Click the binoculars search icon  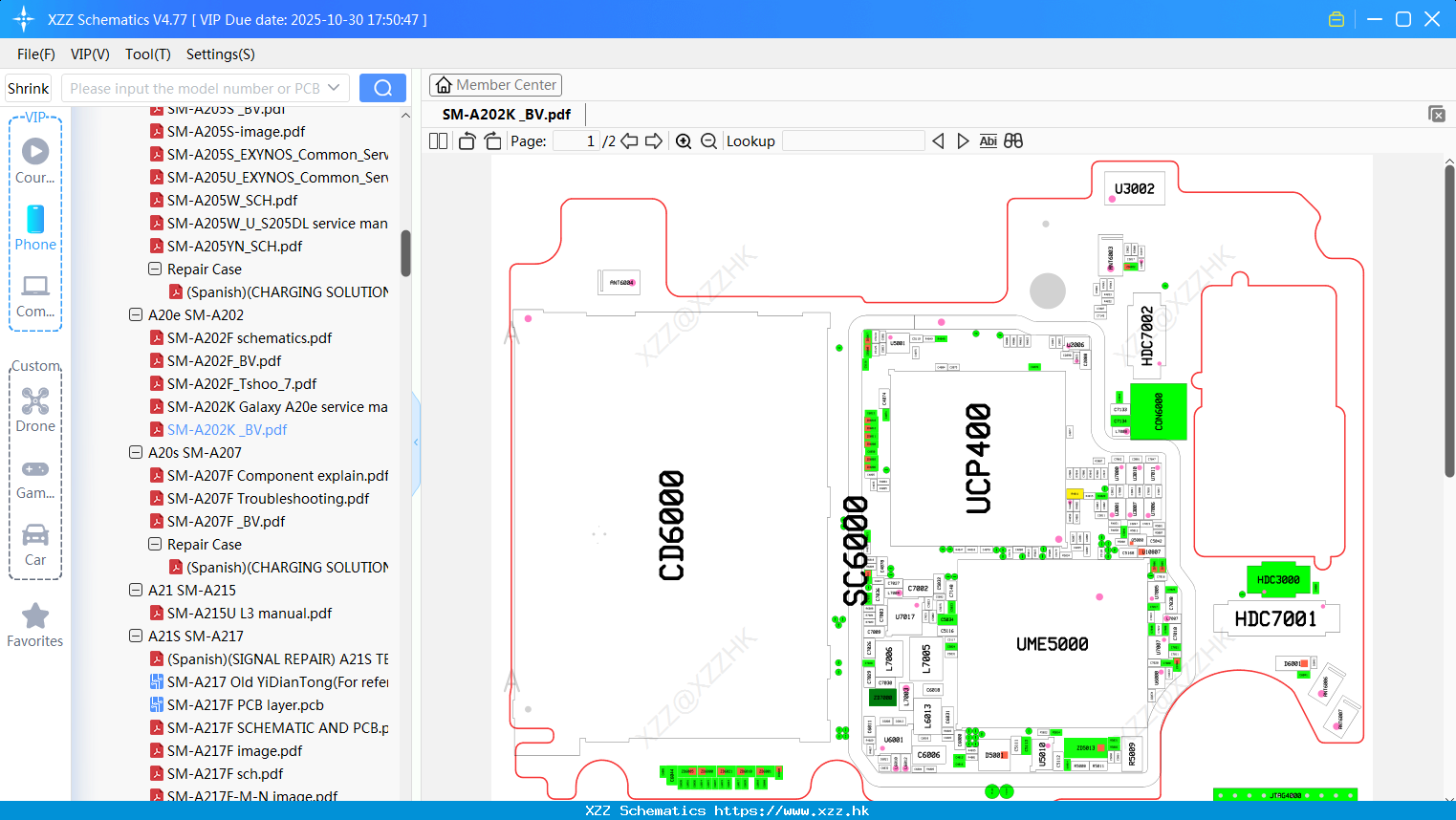[1013, 140]
